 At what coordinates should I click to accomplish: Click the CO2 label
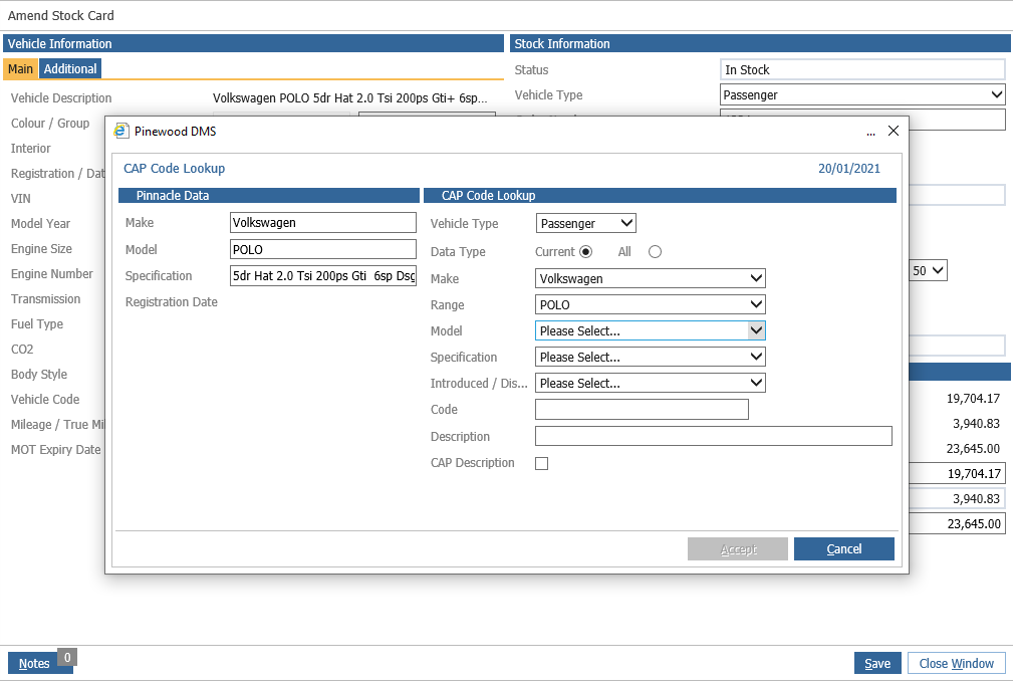click(x=22, y=349)
